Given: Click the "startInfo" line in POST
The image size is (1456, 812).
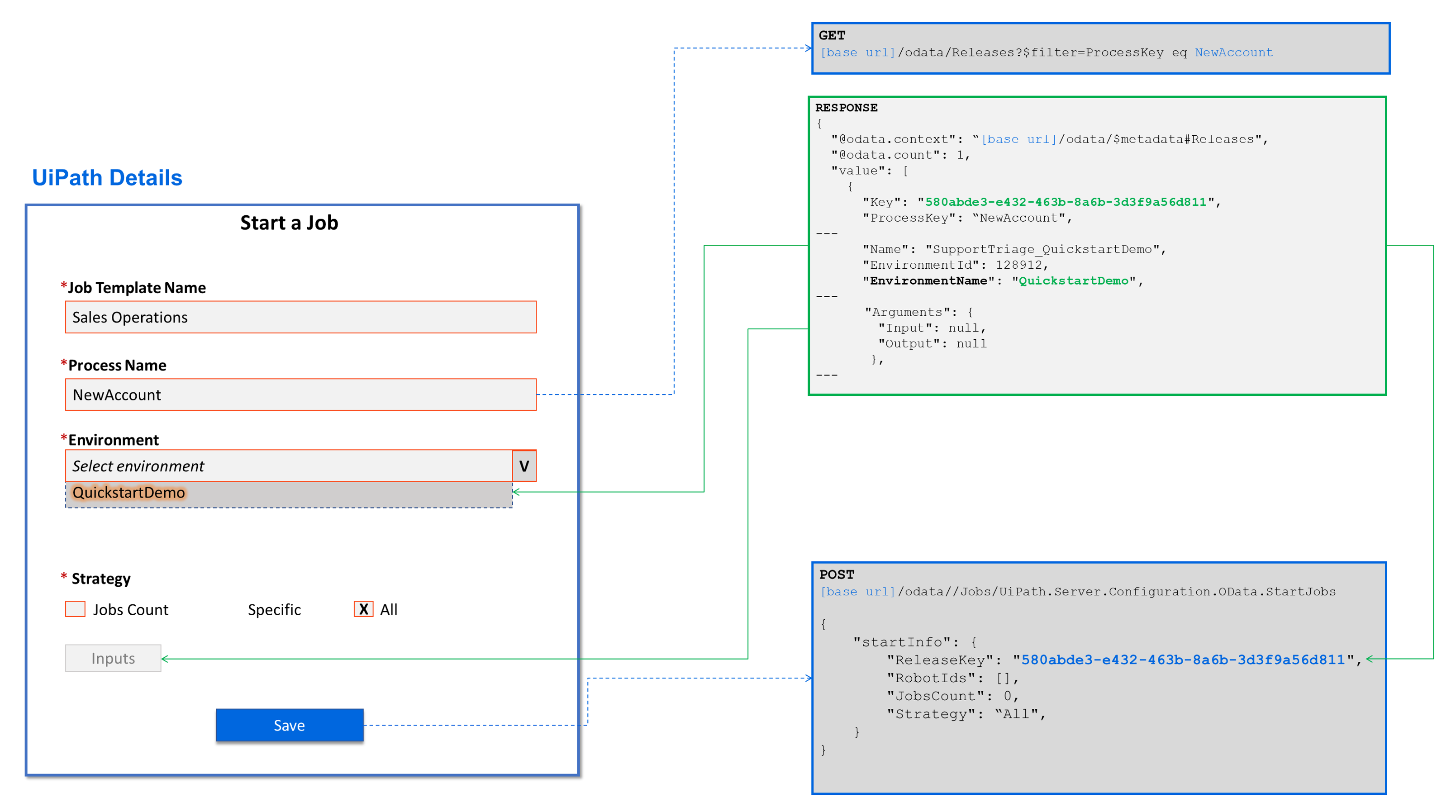Looking at the screenshot, I should pyautogui.click(x=915, y=642).
